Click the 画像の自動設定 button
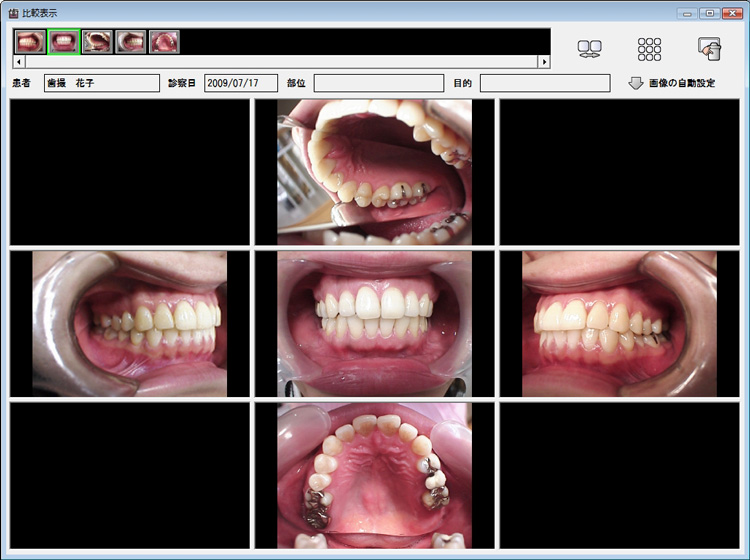Screen dimensions: 750x560 [672, 83]
